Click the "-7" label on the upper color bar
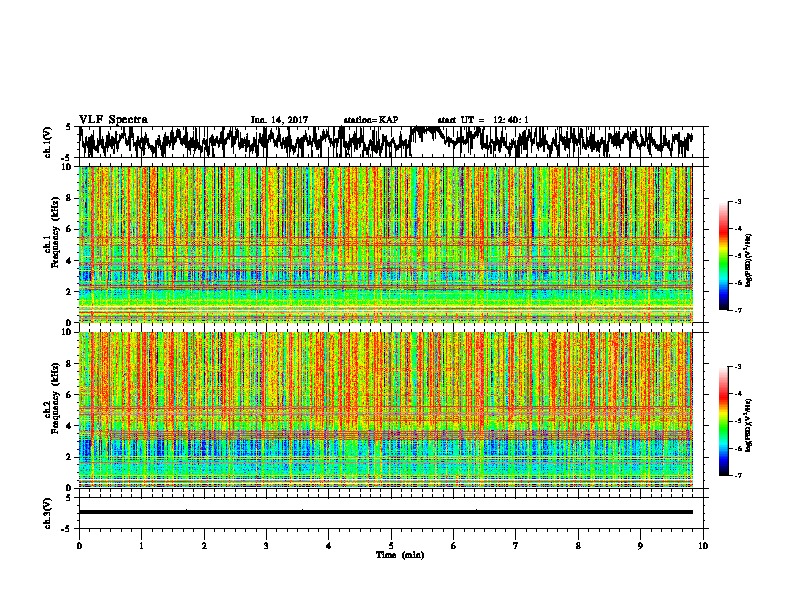Image resolution: width=792 pixels, height=612 pixels. pos(737,310)
